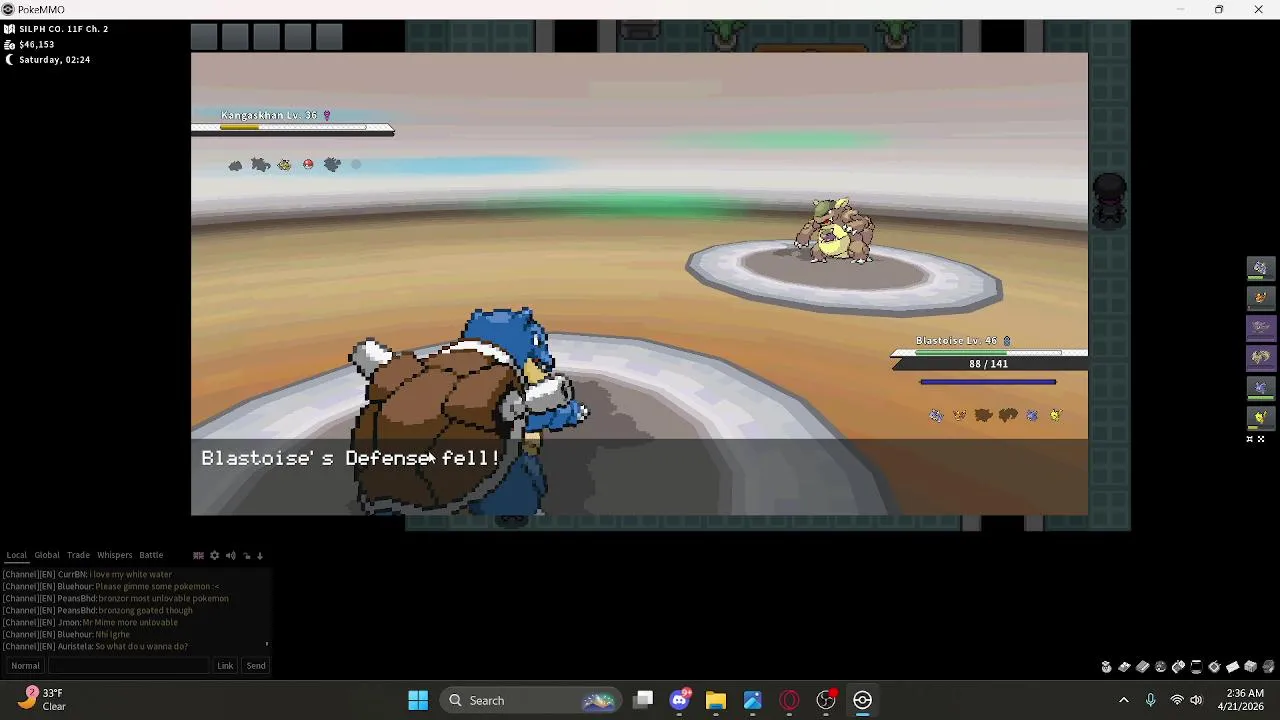
Task: Open the Wi-Fi network tray icon
Action: (1177, 700)
